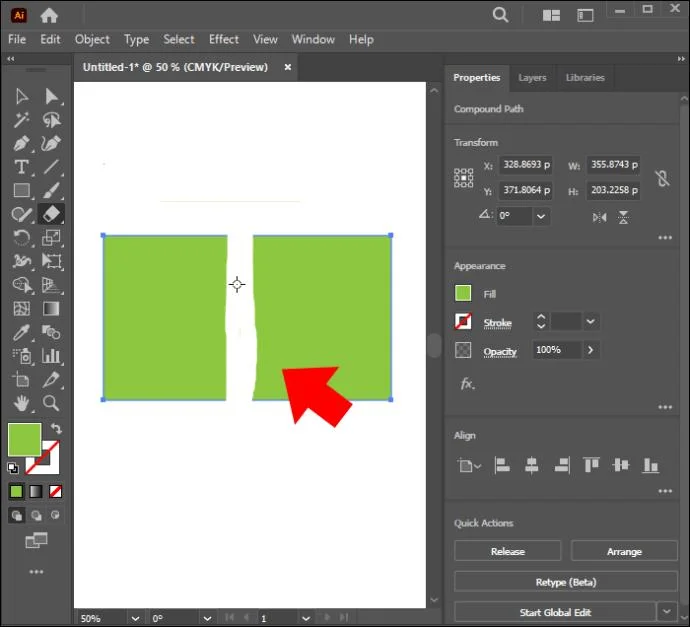Select the Type tool
The image size is (690, 627).
(21, 167)
